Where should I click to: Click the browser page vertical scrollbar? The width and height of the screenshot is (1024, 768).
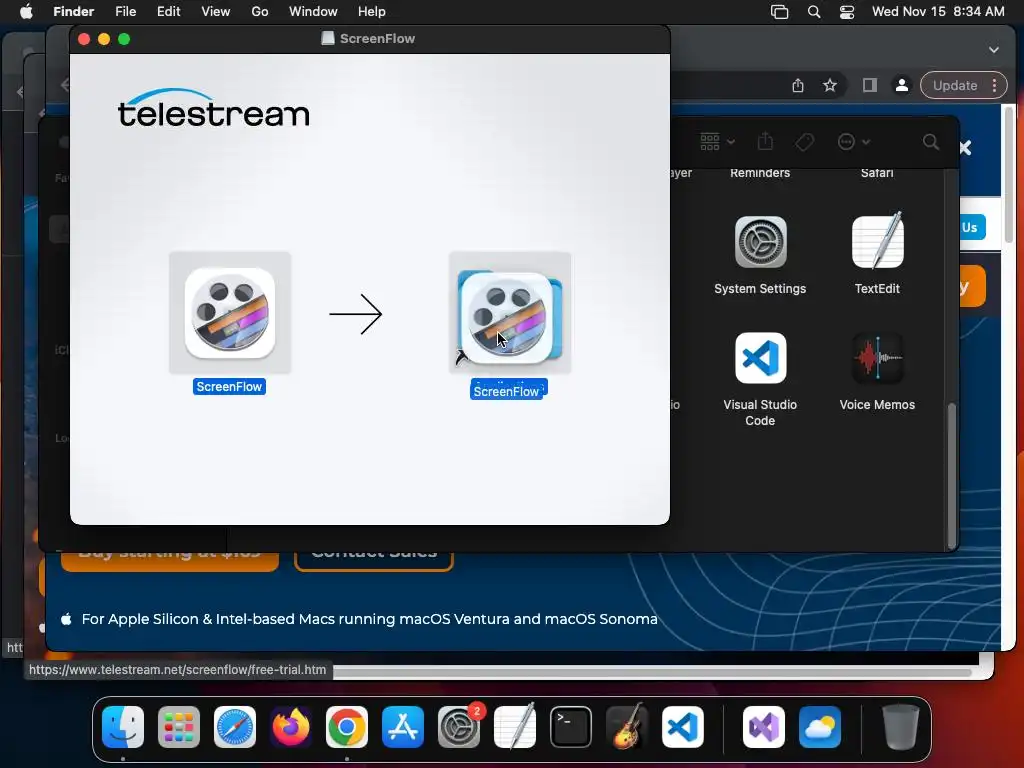pos(1009,175)
